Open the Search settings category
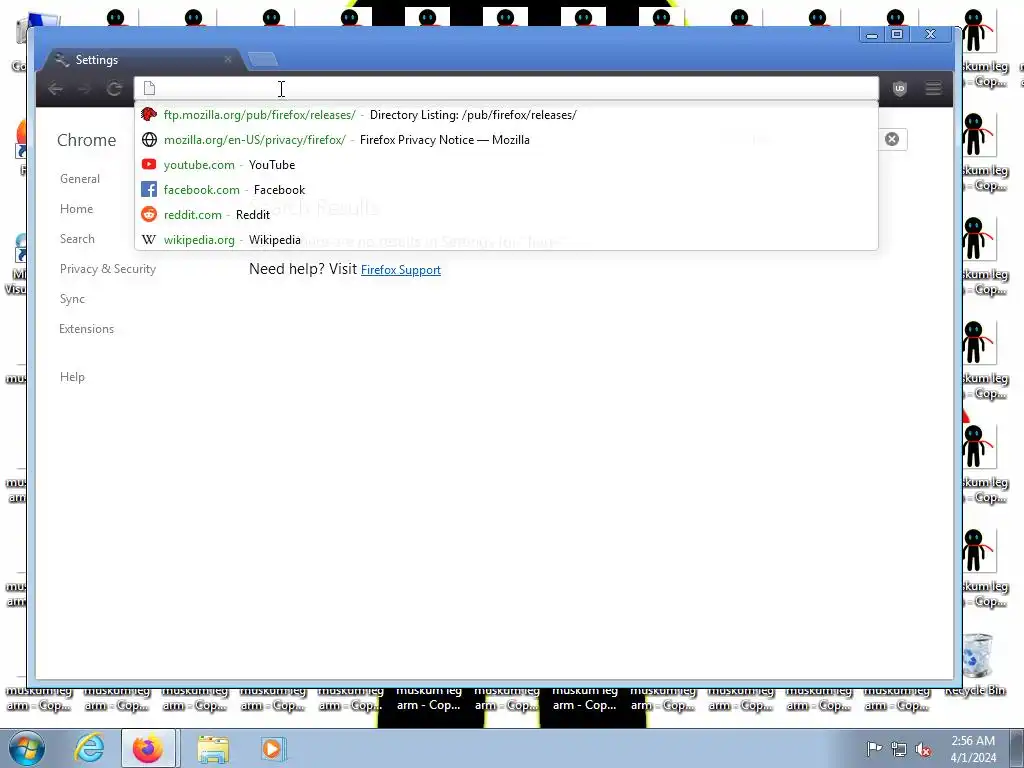Viewport: 1024px width, 768px height. (x=77, y=239)
